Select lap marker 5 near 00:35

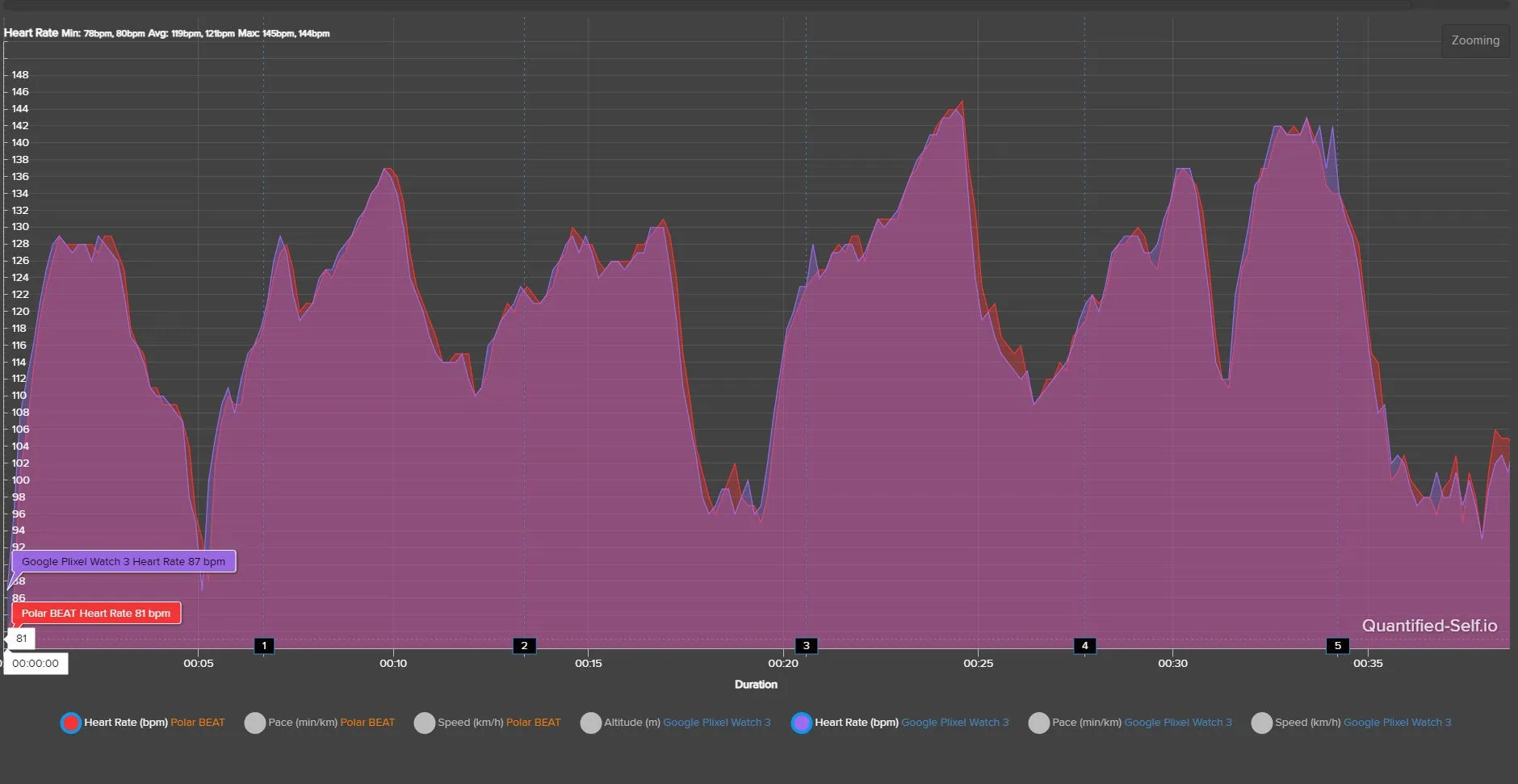click(1337, 646)
